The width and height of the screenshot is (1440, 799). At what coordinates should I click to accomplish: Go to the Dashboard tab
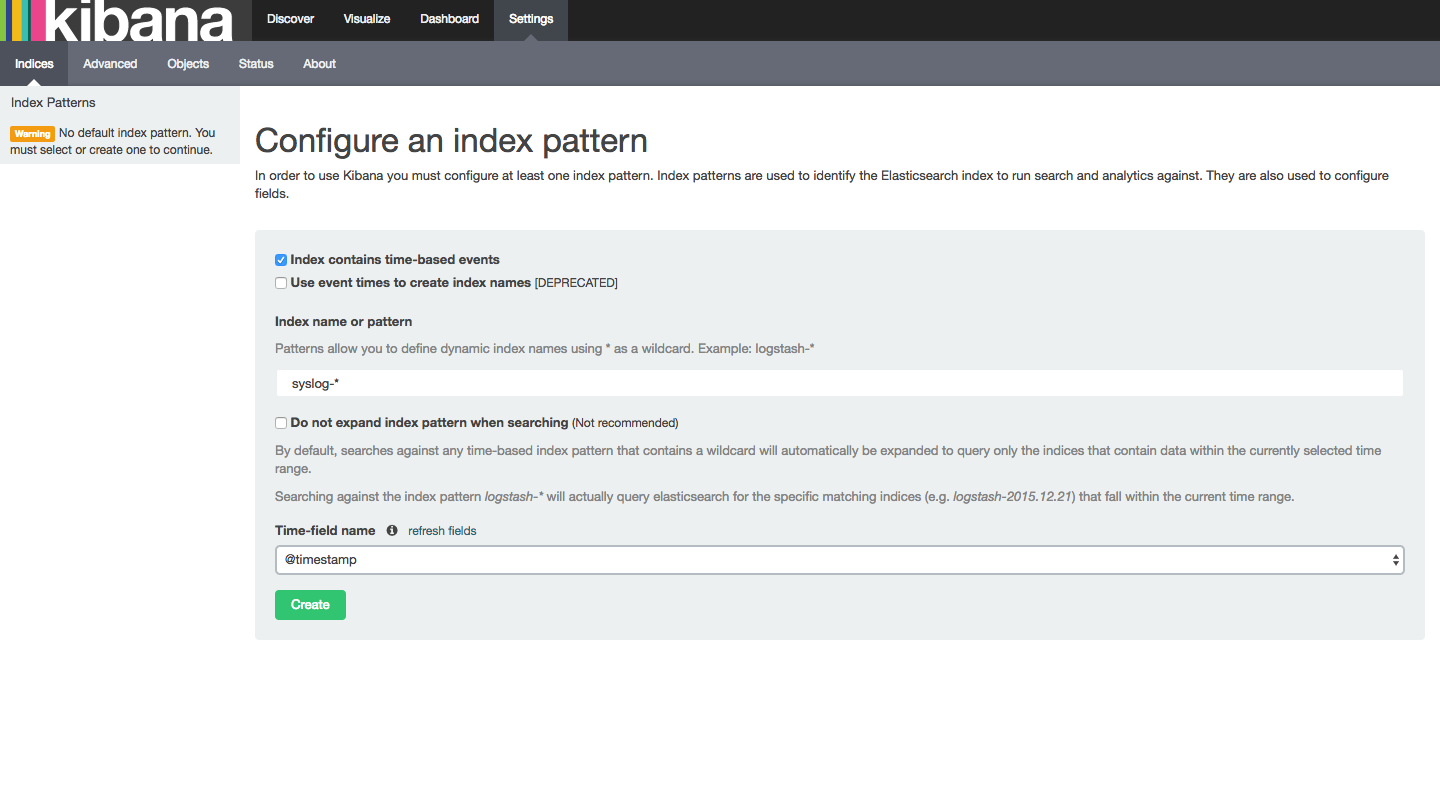449,20
